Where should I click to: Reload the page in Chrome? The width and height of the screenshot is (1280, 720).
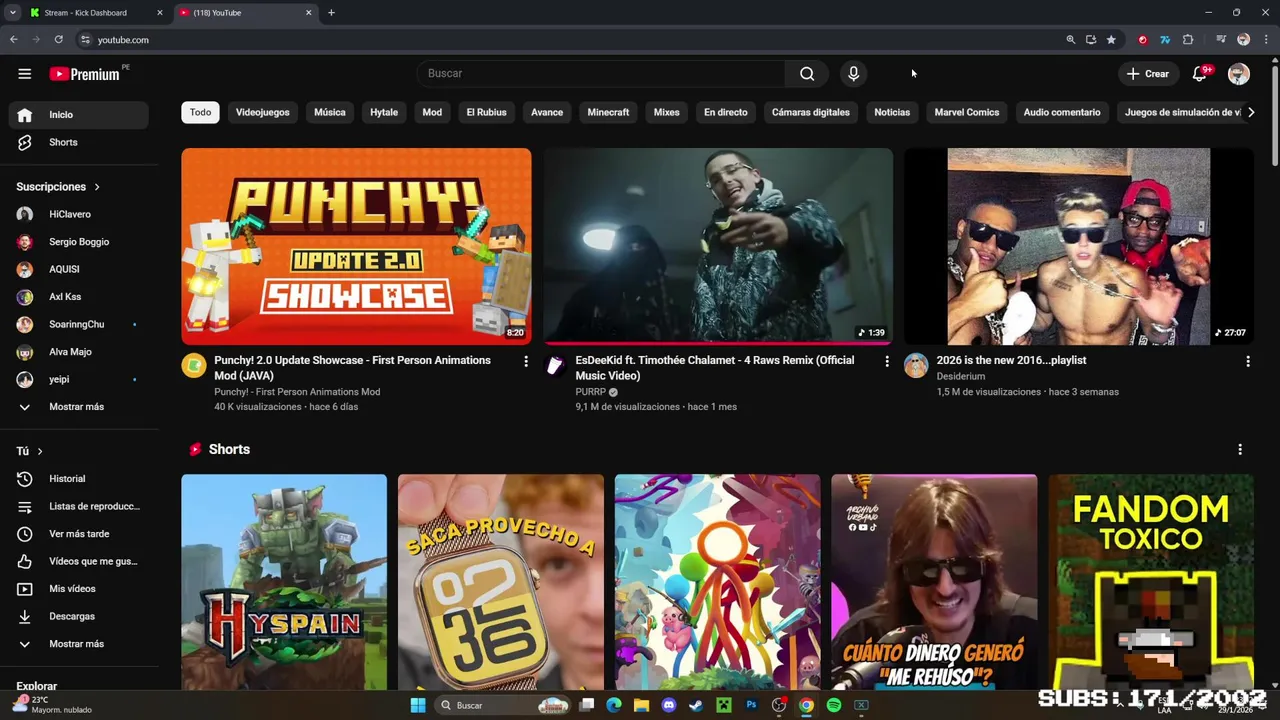(x=59, y=40)
